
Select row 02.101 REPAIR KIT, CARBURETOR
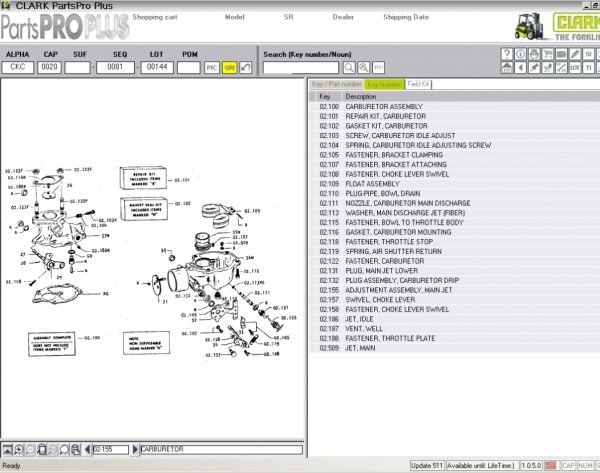coord(454,116)
